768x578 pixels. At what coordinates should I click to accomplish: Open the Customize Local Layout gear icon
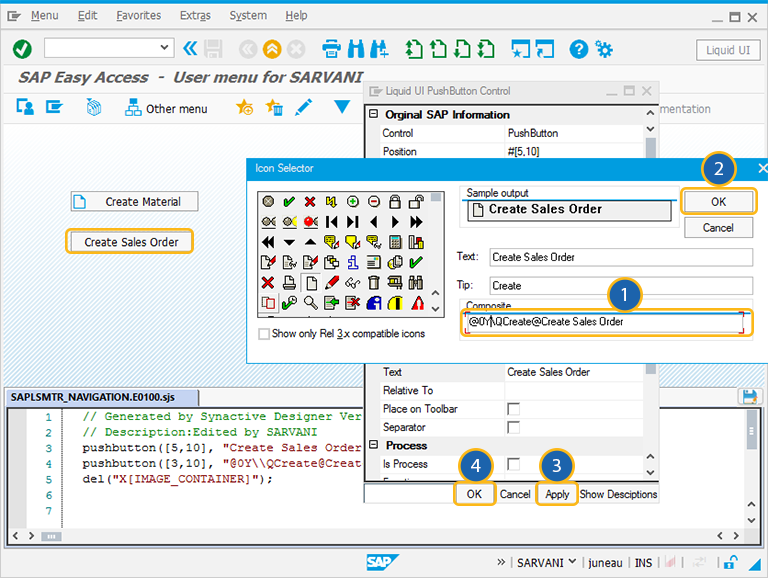coord(603,49)
